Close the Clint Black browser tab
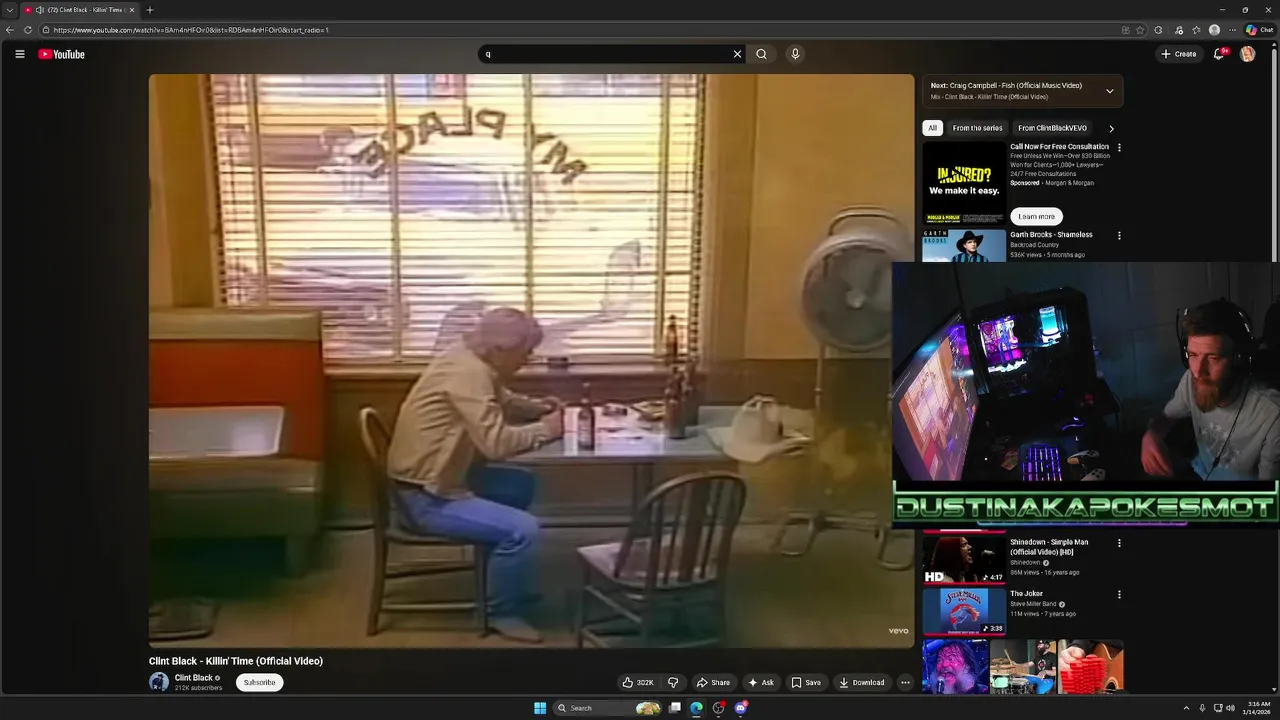The width and height of the screenshot is (1280, 720). [x=132, y=10]
